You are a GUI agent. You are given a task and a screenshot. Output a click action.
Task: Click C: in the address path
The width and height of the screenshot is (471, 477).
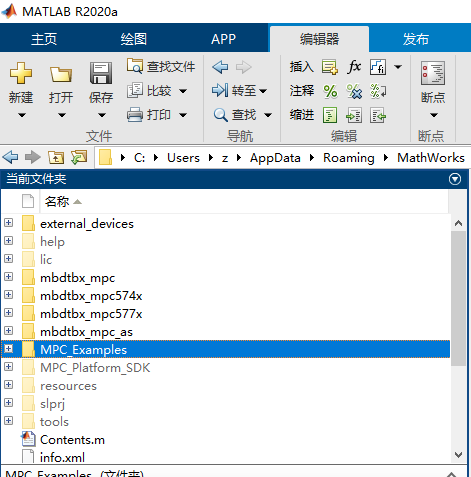[139, 158]
